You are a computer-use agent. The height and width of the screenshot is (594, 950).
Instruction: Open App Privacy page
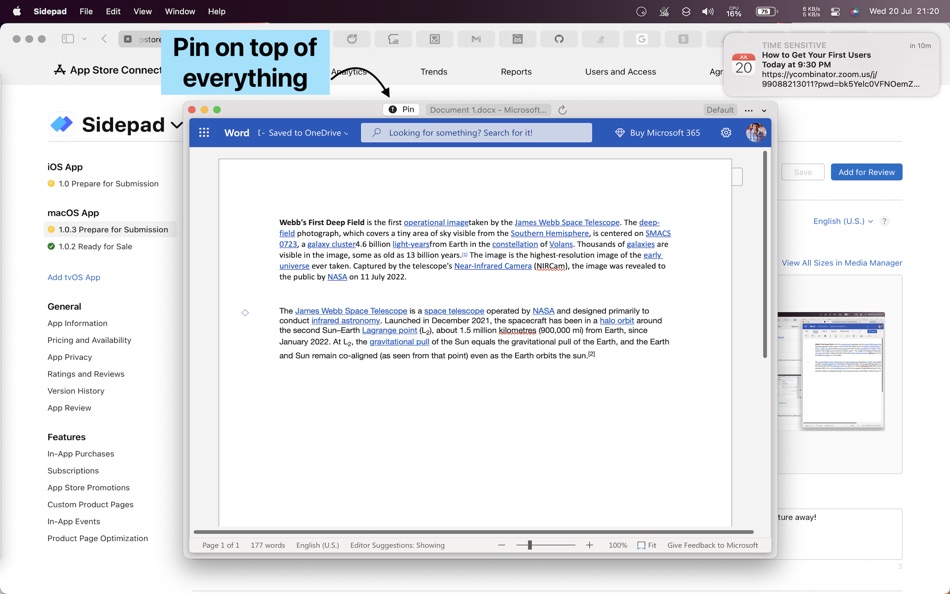pos(70,357)
